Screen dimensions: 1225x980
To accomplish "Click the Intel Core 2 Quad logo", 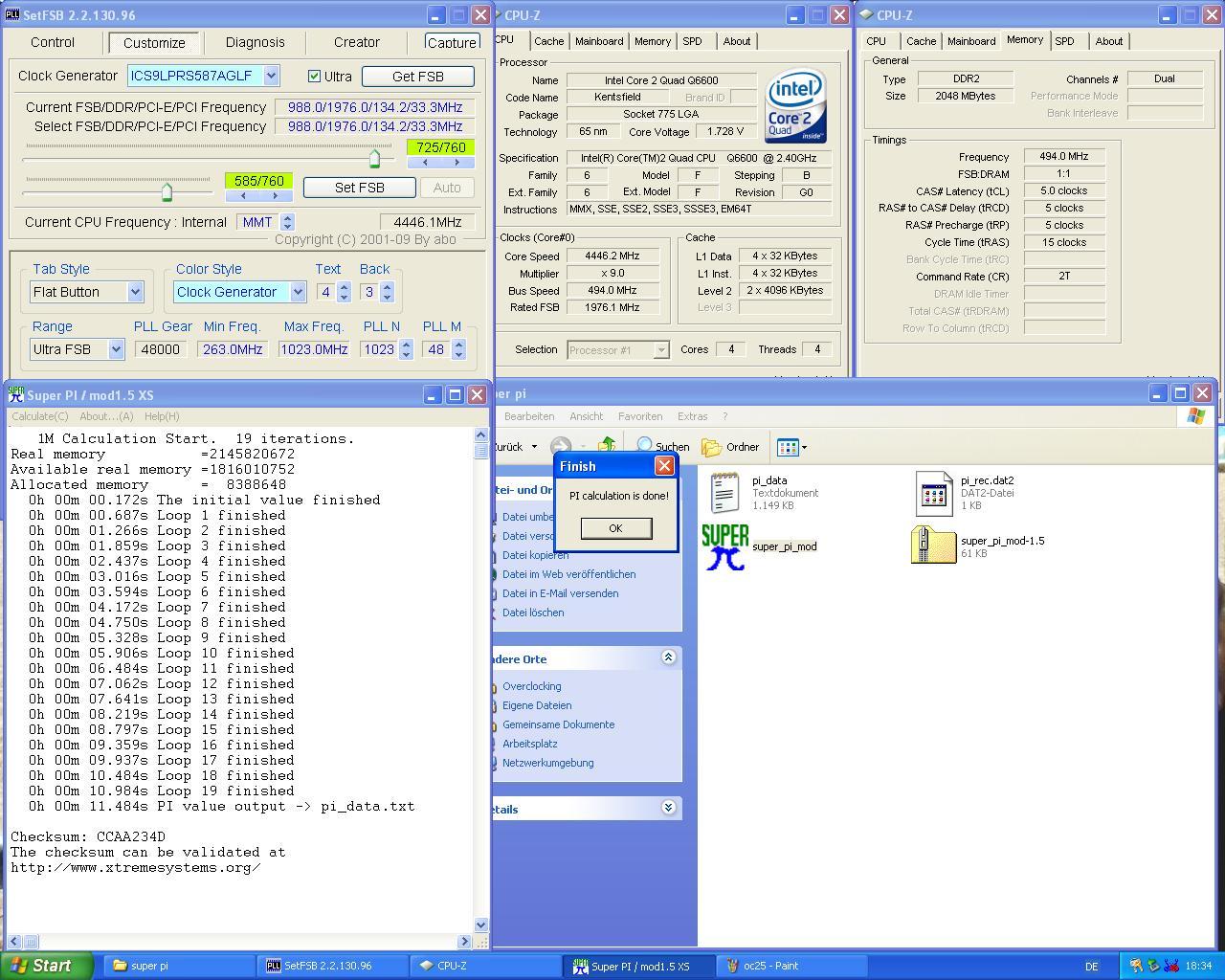I will click(796, 105).
